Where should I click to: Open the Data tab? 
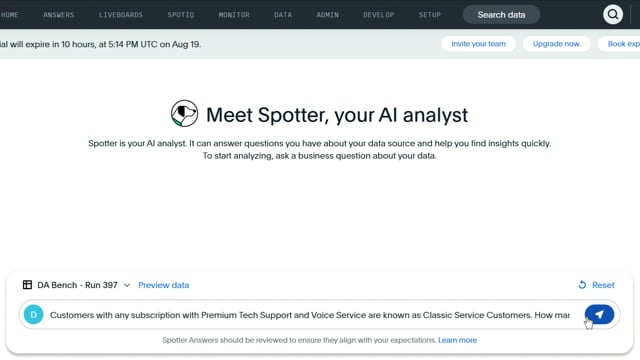pos(283,15)
